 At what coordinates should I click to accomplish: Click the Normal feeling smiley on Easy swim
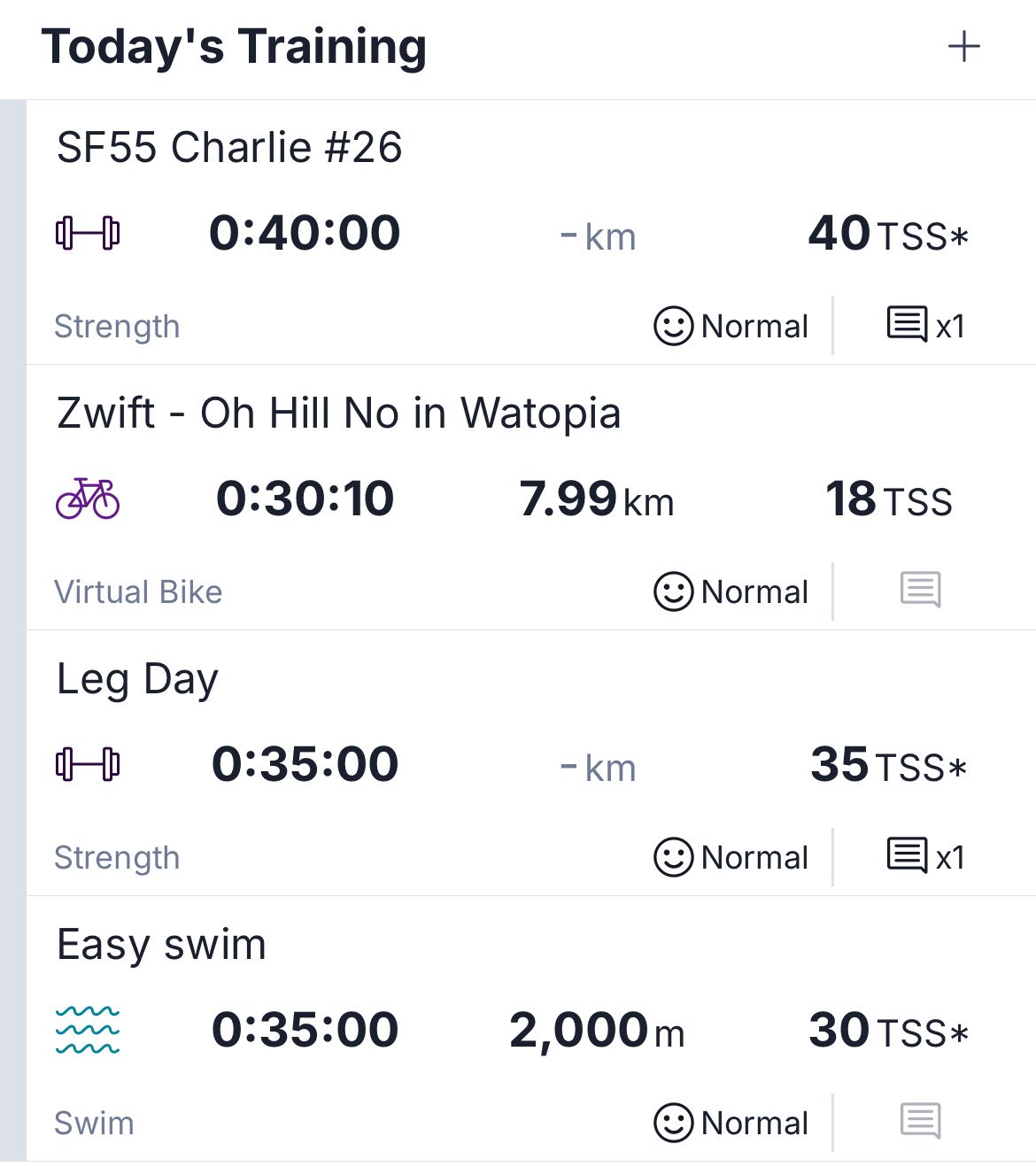[673, 1123]
